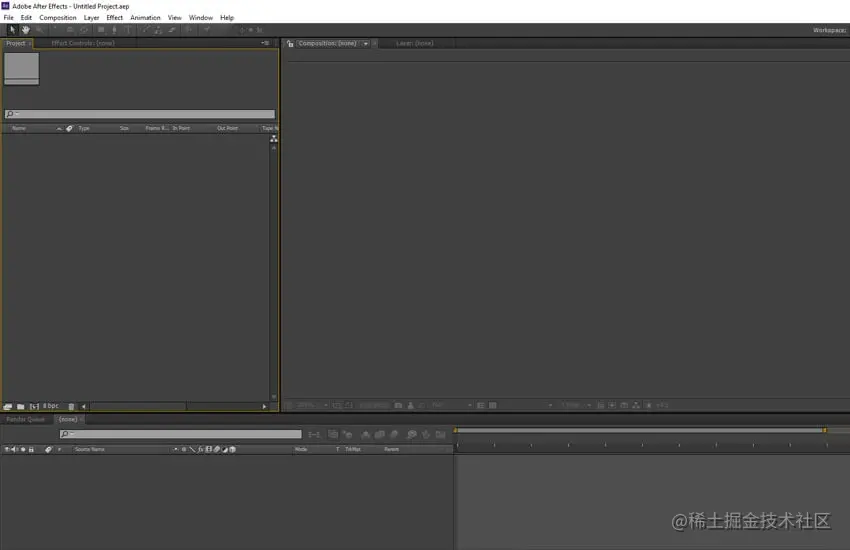Select the Zoom magnifier tool in toolbar
850x550 pixels.
(x=40, y=30)
